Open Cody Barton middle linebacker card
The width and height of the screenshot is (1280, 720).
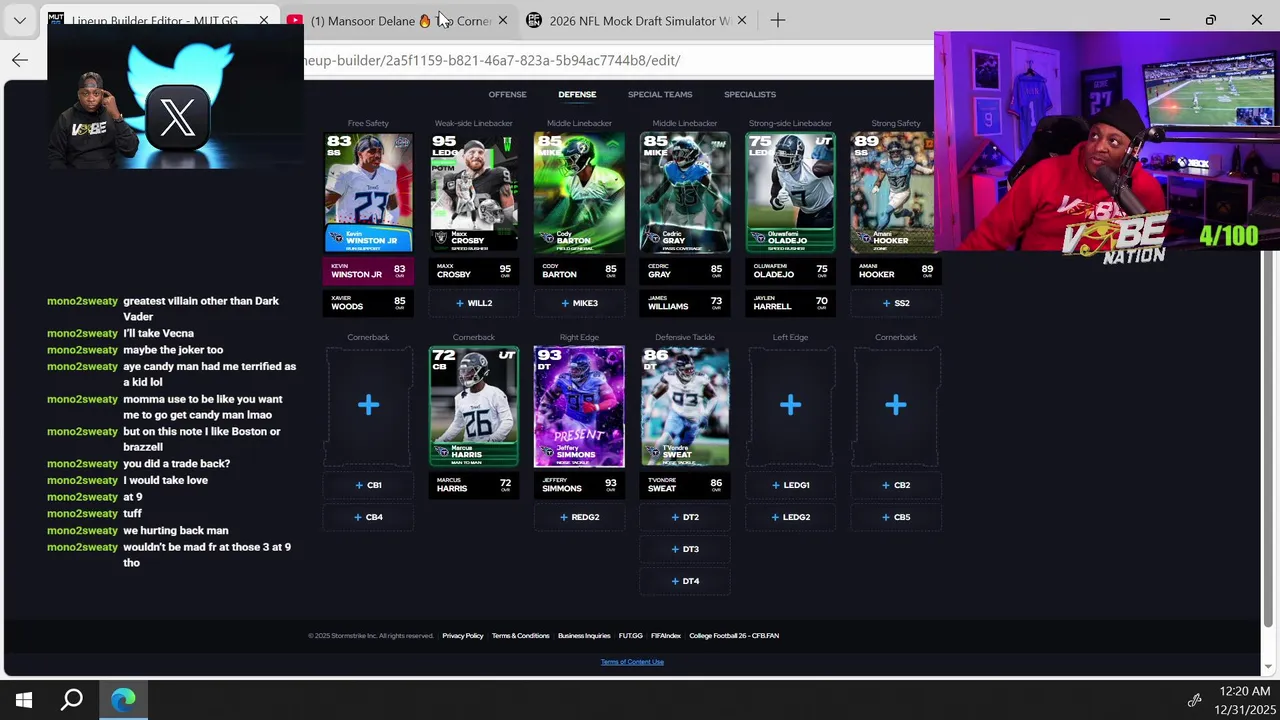(x=579, y=192)
